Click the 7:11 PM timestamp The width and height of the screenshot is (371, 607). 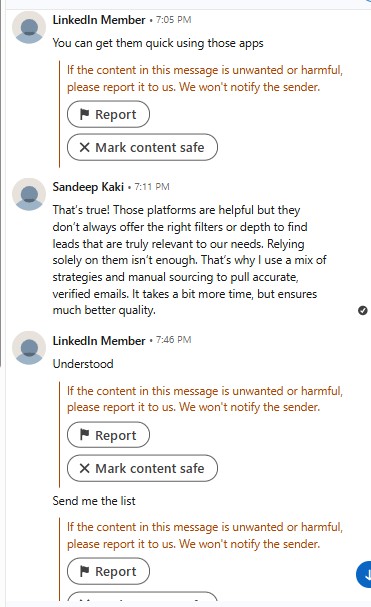152,187
